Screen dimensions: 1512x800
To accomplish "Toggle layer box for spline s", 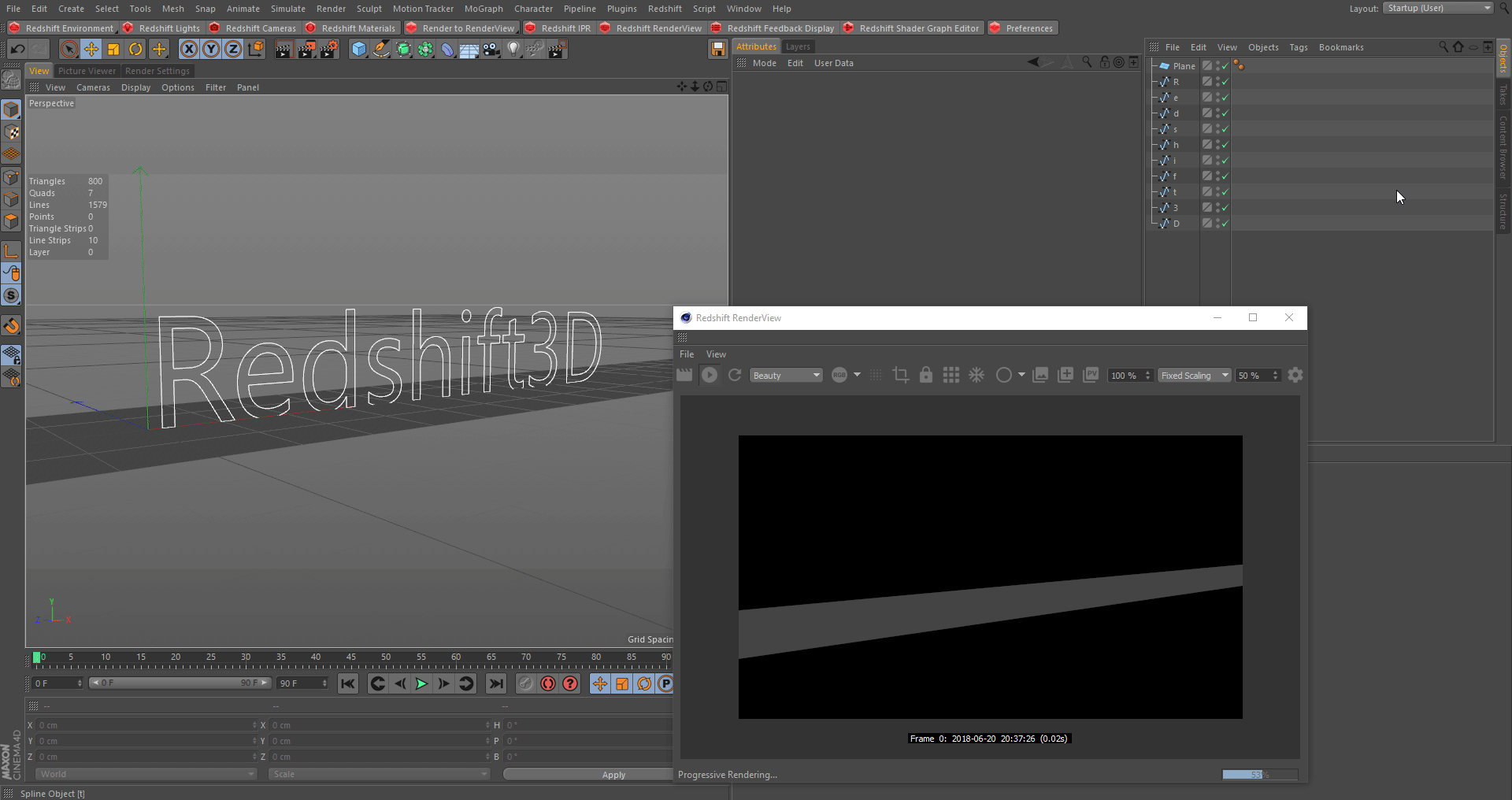I will click(1206, 129).
